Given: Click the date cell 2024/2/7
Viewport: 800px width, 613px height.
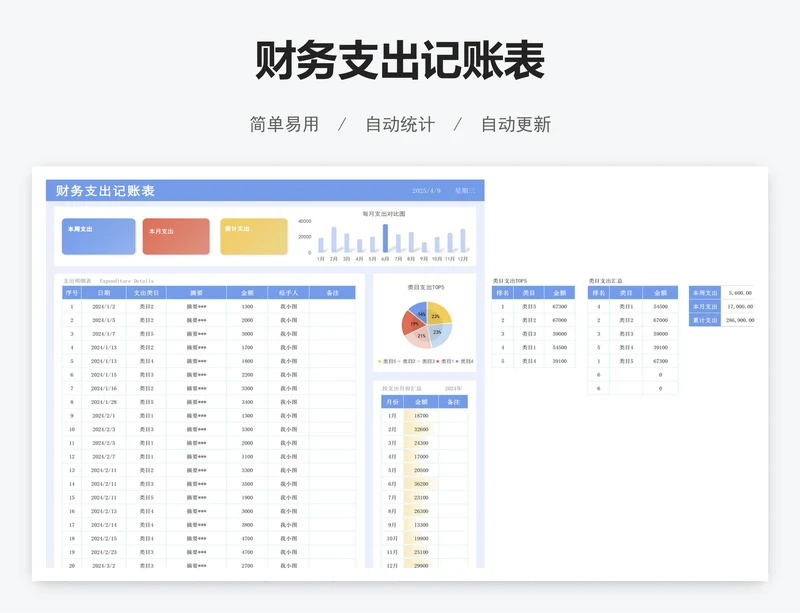Looking at the screenshot, I should (x=104, y=457).
